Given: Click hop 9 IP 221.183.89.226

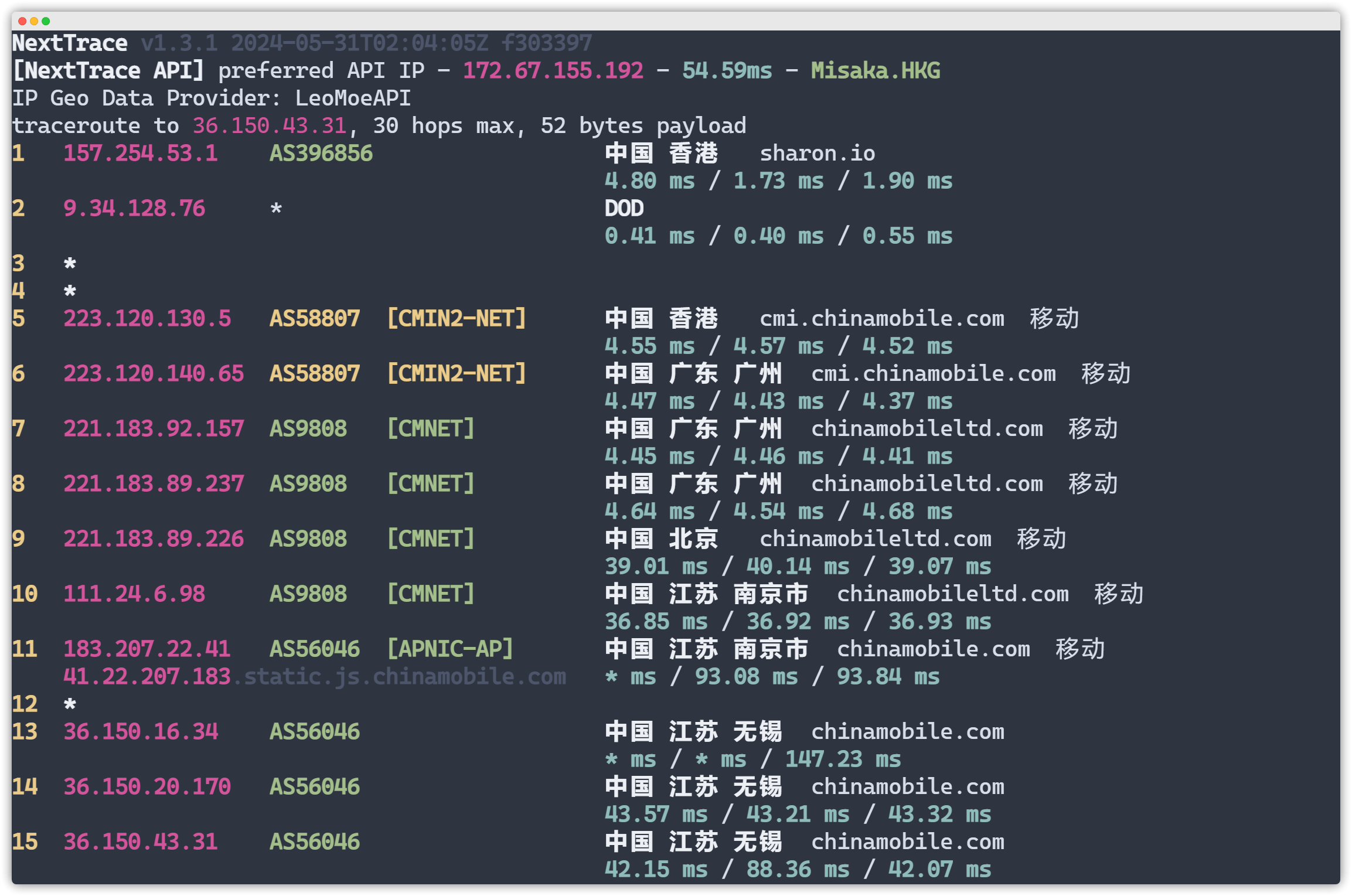Looking at the screenshot, I should [154, 539].
